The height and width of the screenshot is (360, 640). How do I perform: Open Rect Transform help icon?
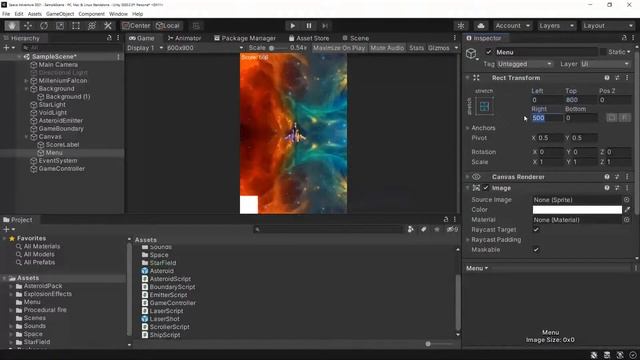pos(607,78)
